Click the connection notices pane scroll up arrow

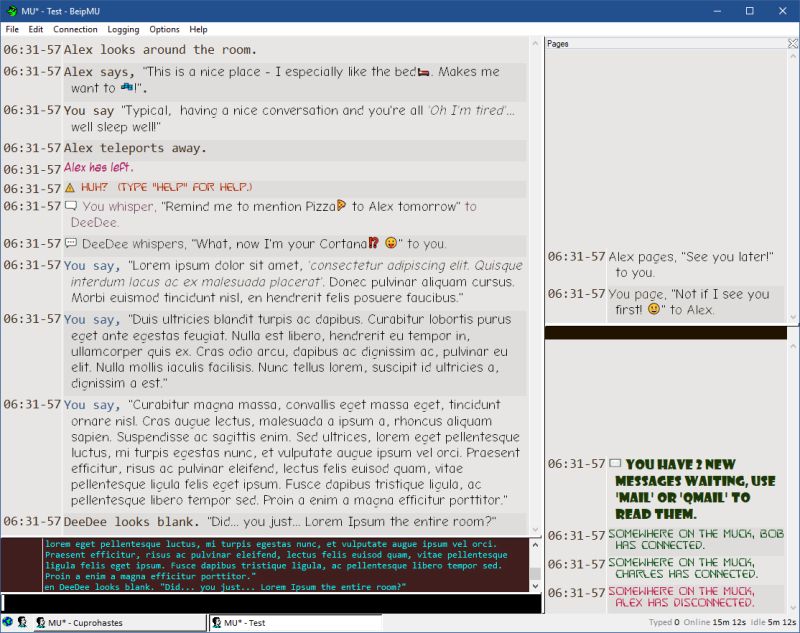[x=793, y=346]
